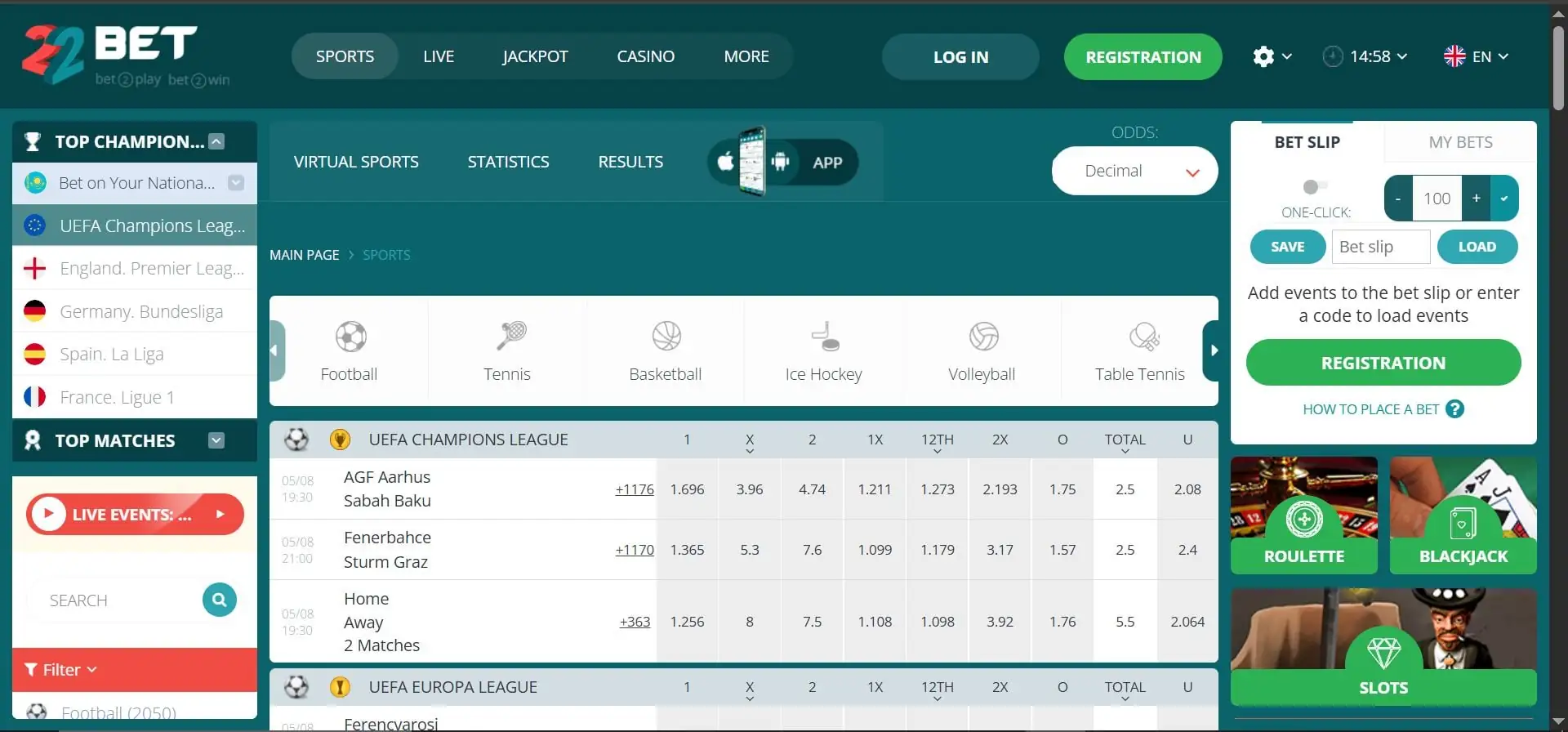Open the More menu

[746, 56]
